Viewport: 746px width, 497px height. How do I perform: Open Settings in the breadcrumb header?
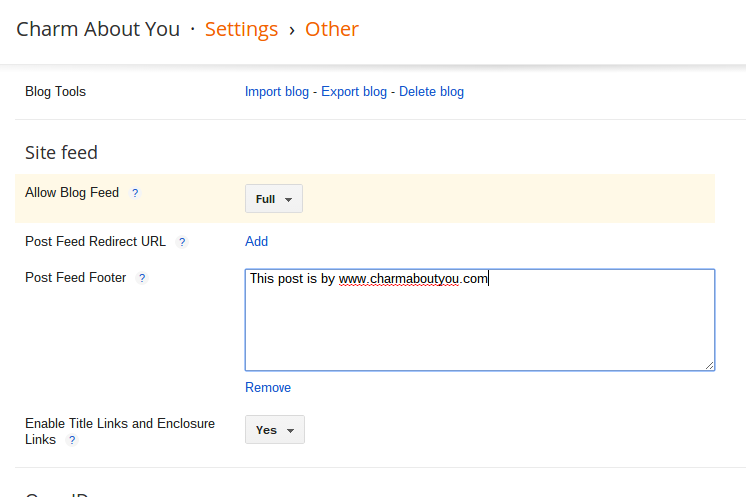point(241,29)
